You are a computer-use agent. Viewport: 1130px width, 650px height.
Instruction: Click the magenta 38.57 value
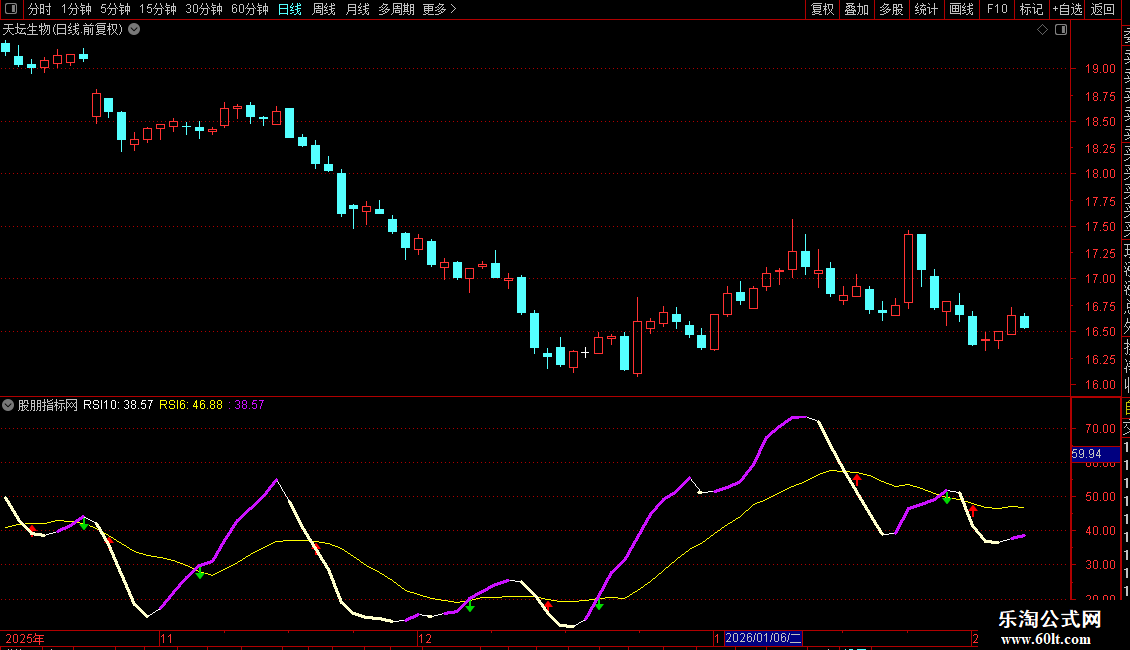(249, 405)
